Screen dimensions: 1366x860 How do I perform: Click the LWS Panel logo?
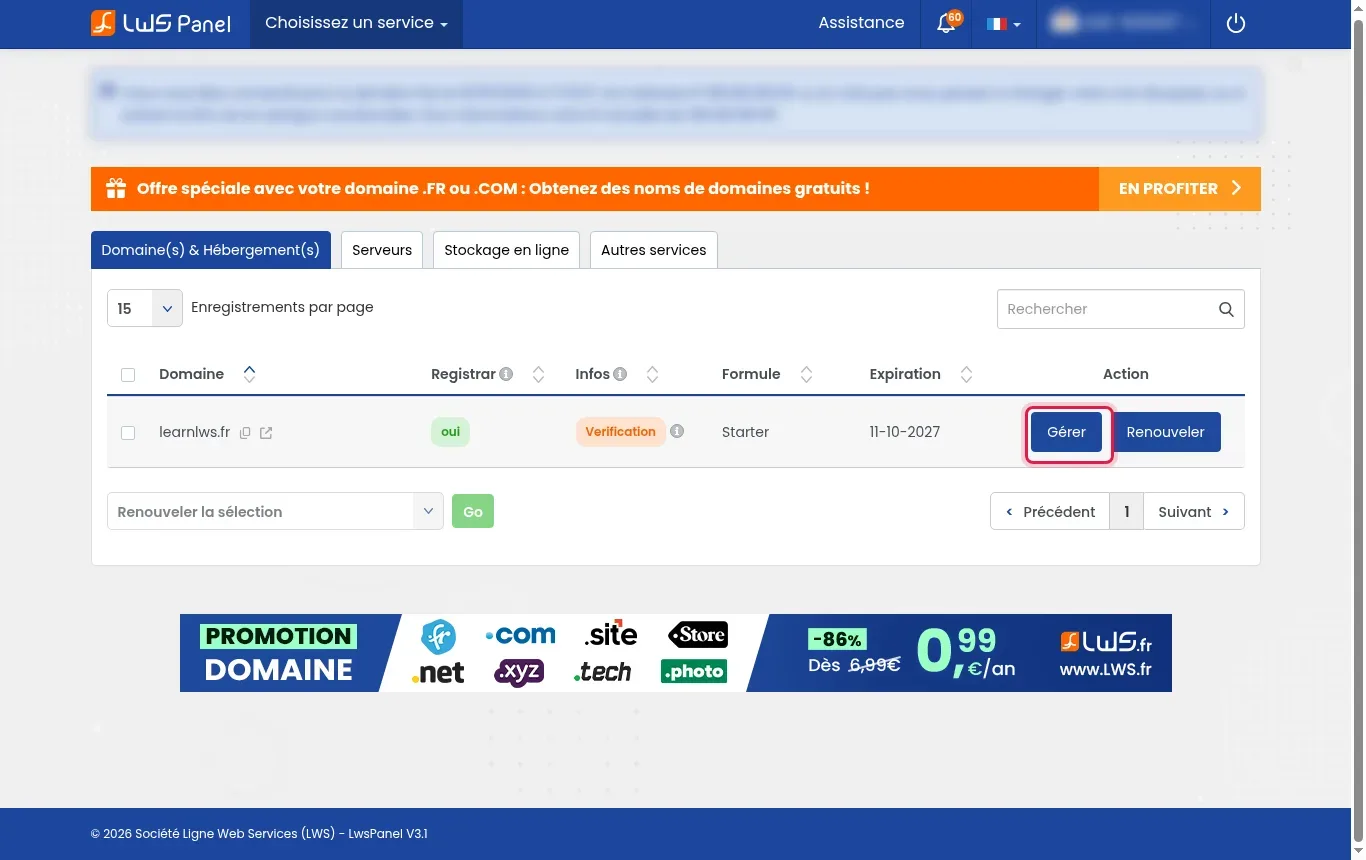(161, 23)
